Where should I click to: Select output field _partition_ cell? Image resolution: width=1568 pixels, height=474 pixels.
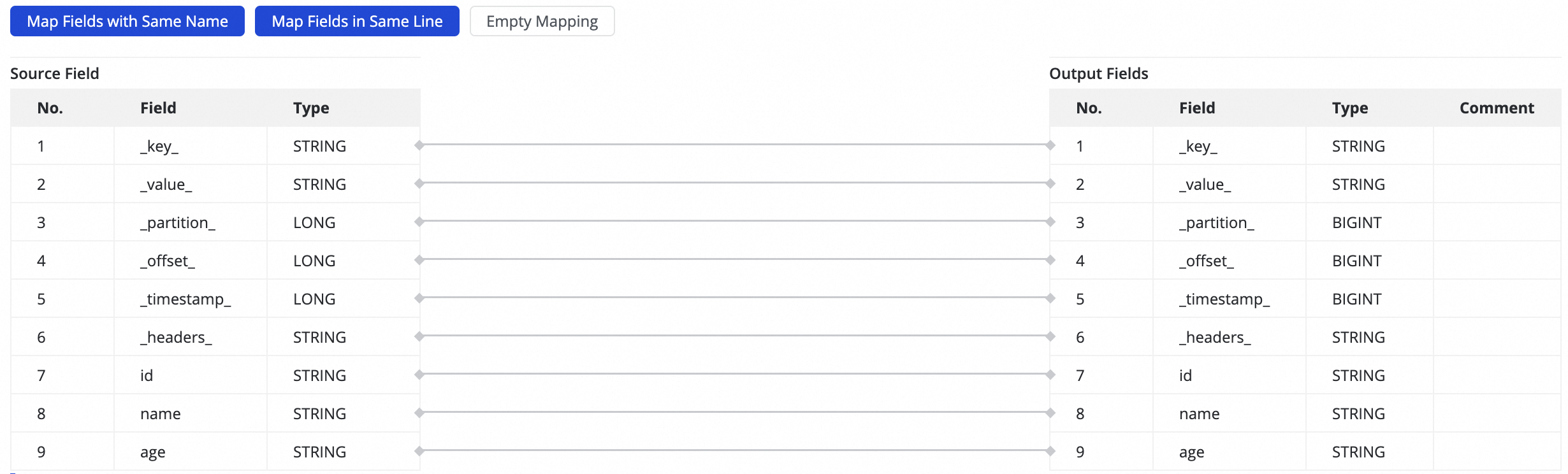point(1216,223)
